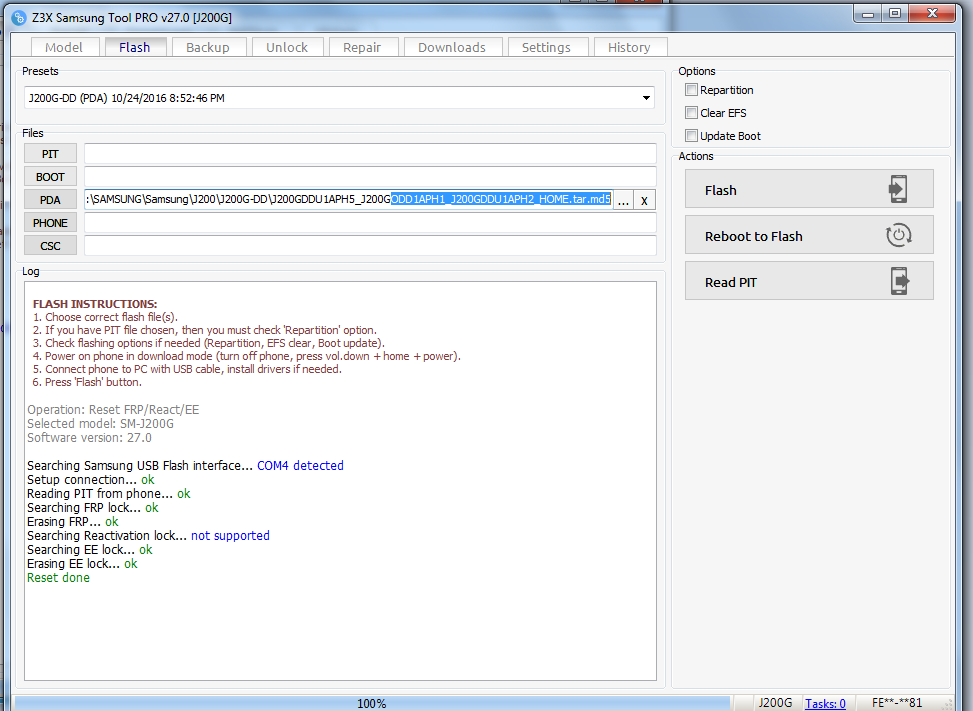This screenshot has width=973, height=711.
Task: Click 'Erasing EE lock... ok' log line
Action: pos(83,563)
